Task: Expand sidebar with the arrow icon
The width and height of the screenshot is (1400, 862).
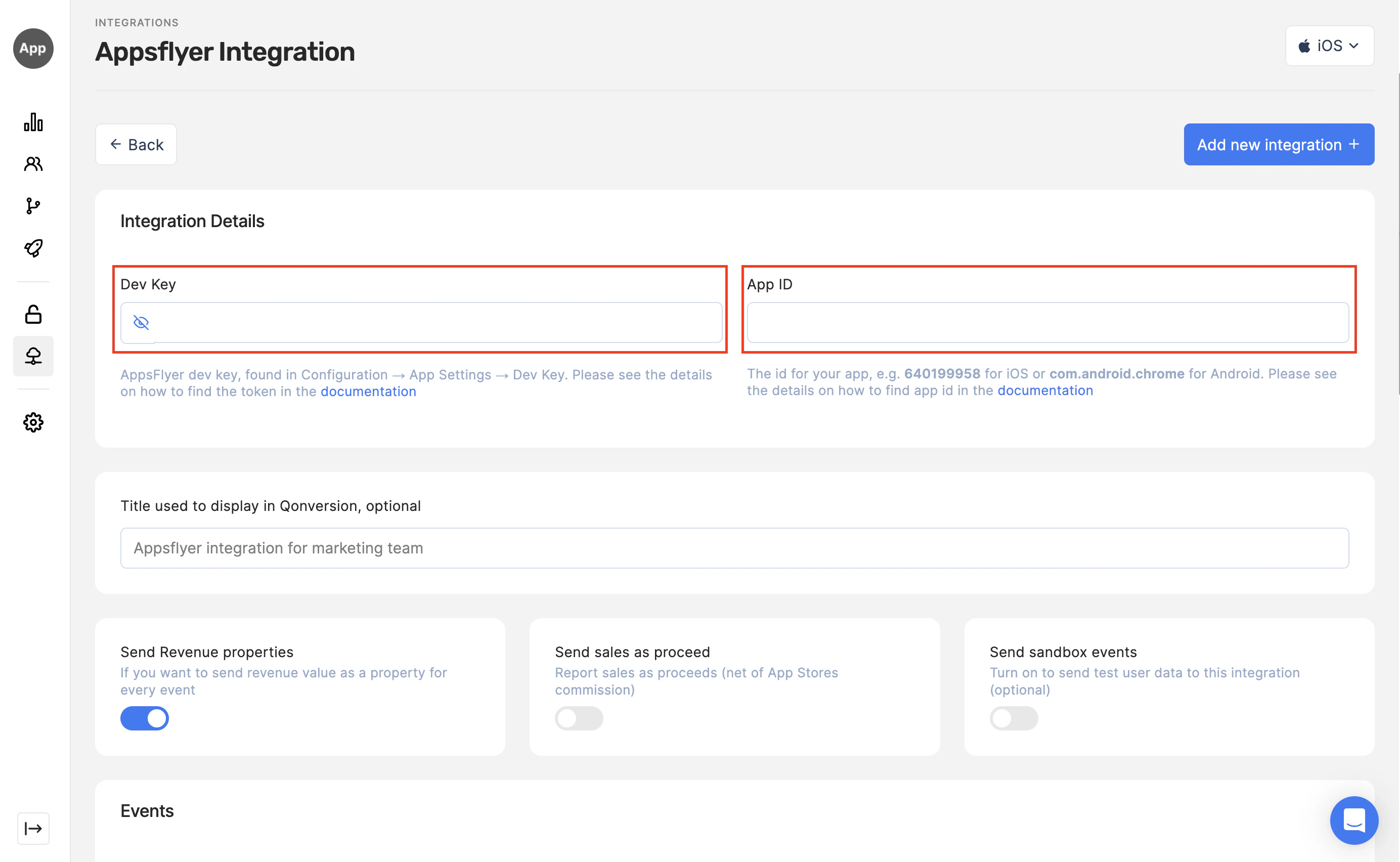Action: (33, 829)
